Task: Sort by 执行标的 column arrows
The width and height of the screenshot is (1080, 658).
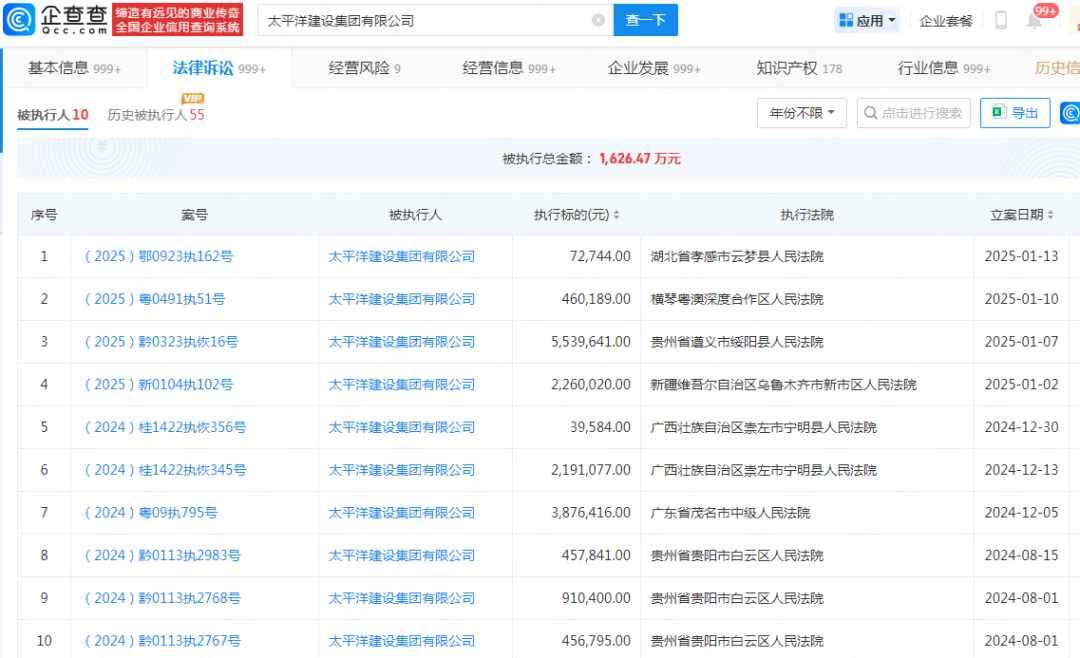Action: pyautogui.click(x=616, y=215)
